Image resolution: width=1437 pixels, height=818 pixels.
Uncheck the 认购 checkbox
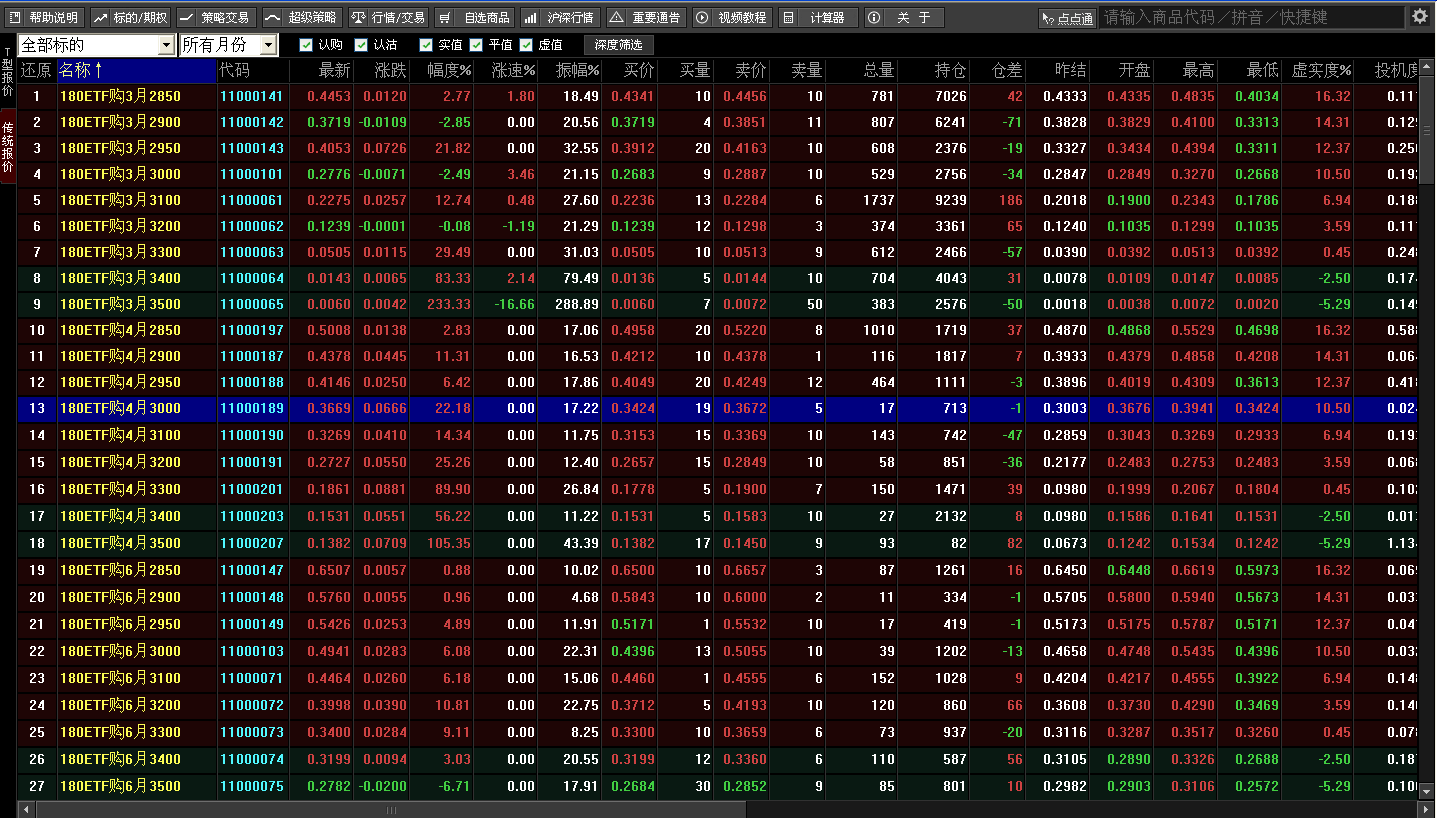[306, 45]
